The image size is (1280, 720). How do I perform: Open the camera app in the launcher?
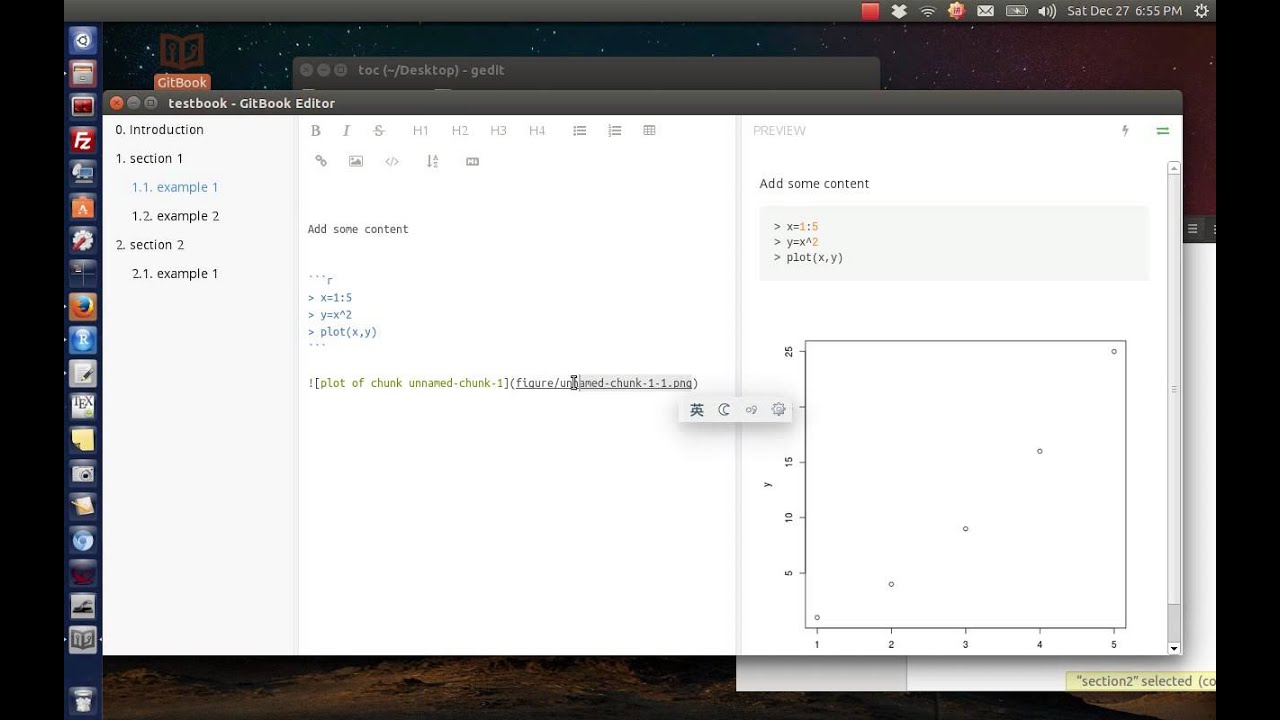click(83, 473)
